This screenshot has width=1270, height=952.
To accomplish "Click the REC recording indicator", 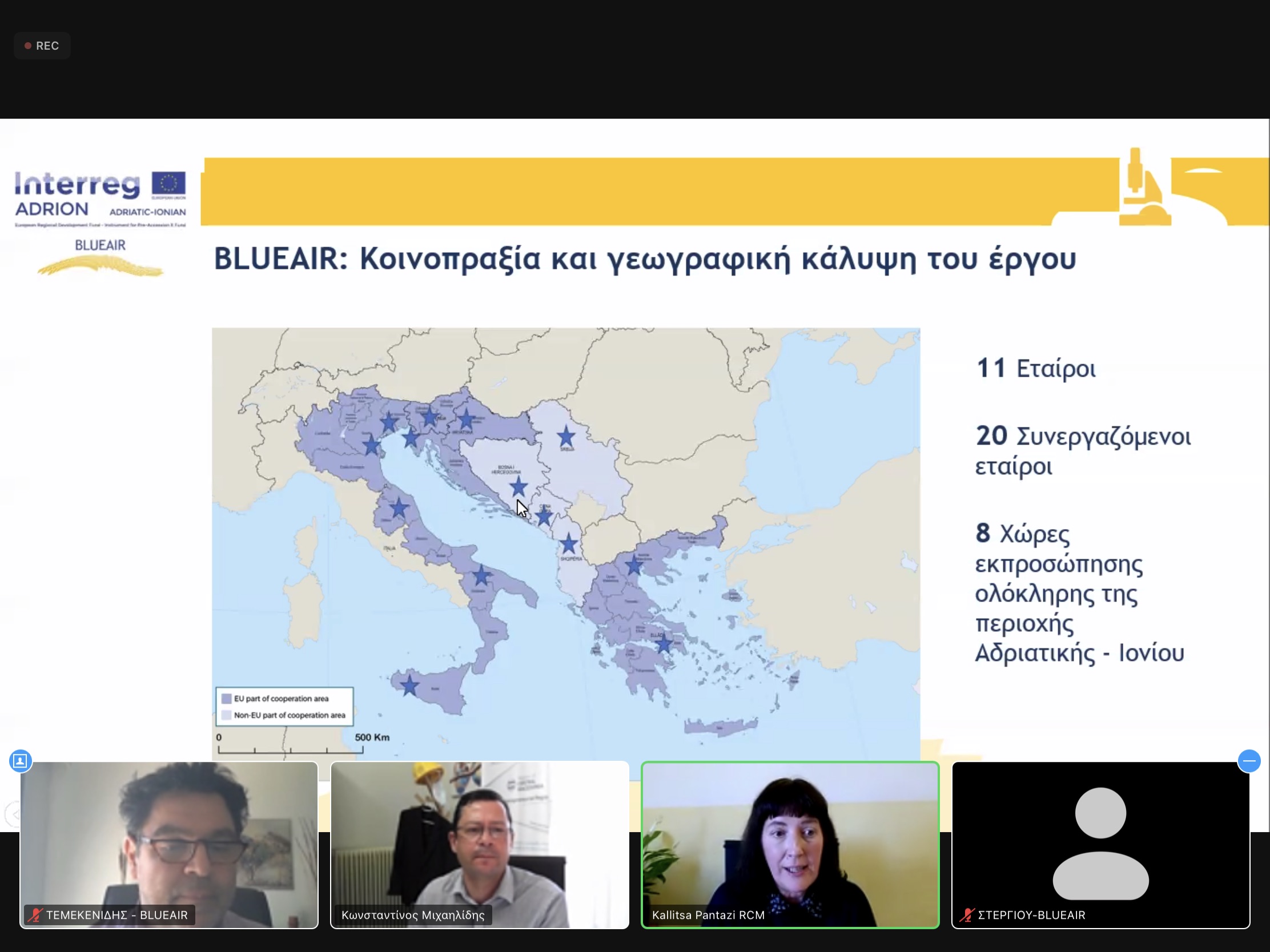I will (42, 46).
